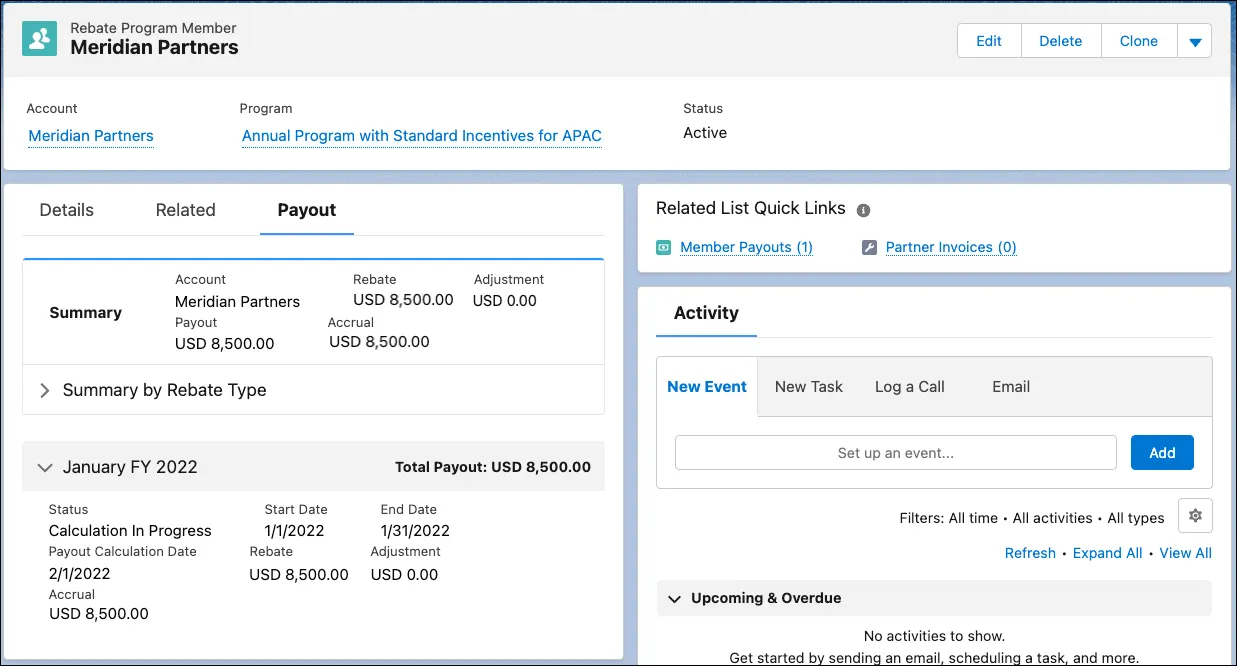Image resolution: width=1237 pixels, height=666 pixels.
Task: Select the Activity tab
Action: (706, 313)
